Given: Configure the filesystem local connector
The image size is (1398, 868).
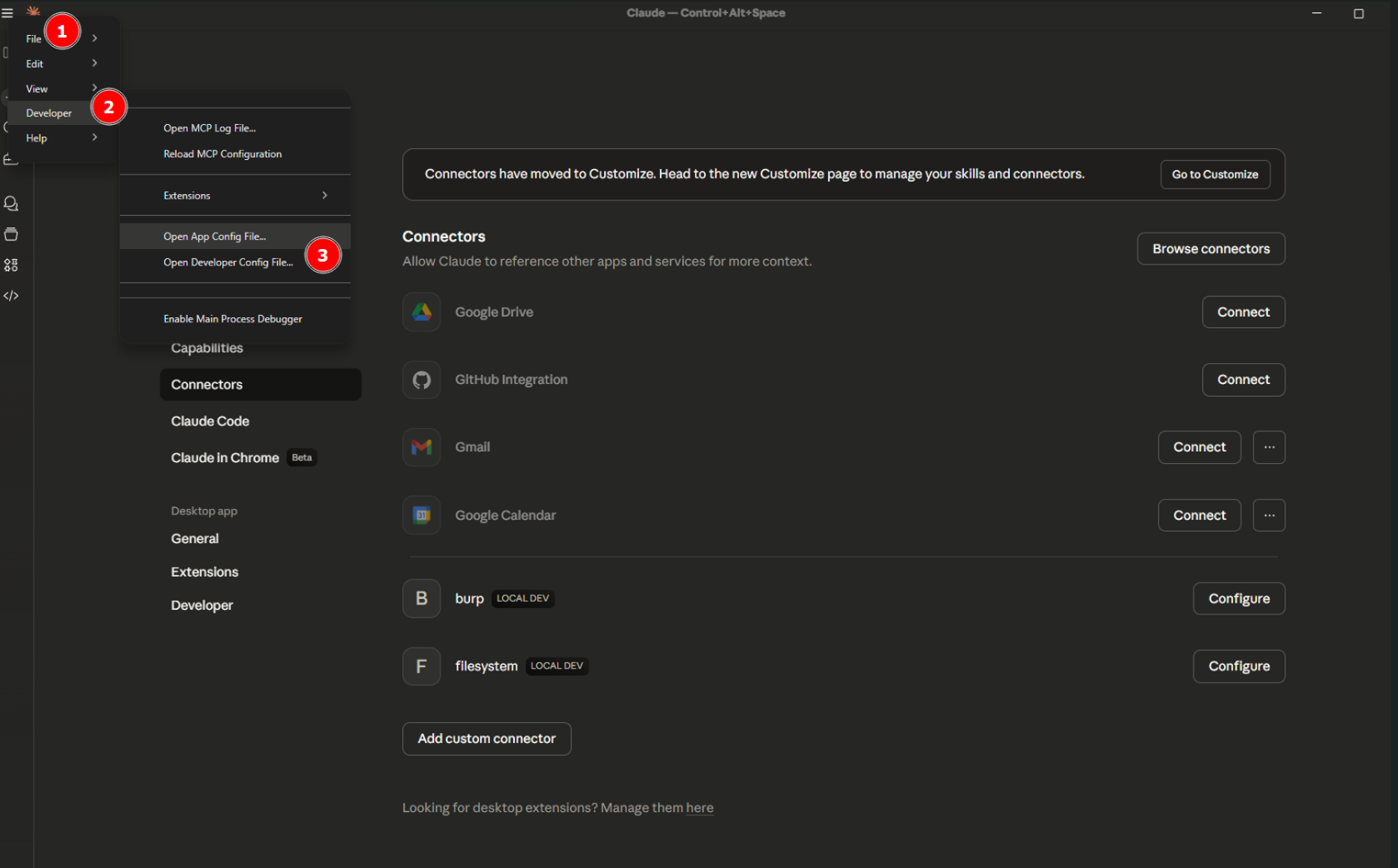Looking at the screenshot, I should (x=1238, y=666).
